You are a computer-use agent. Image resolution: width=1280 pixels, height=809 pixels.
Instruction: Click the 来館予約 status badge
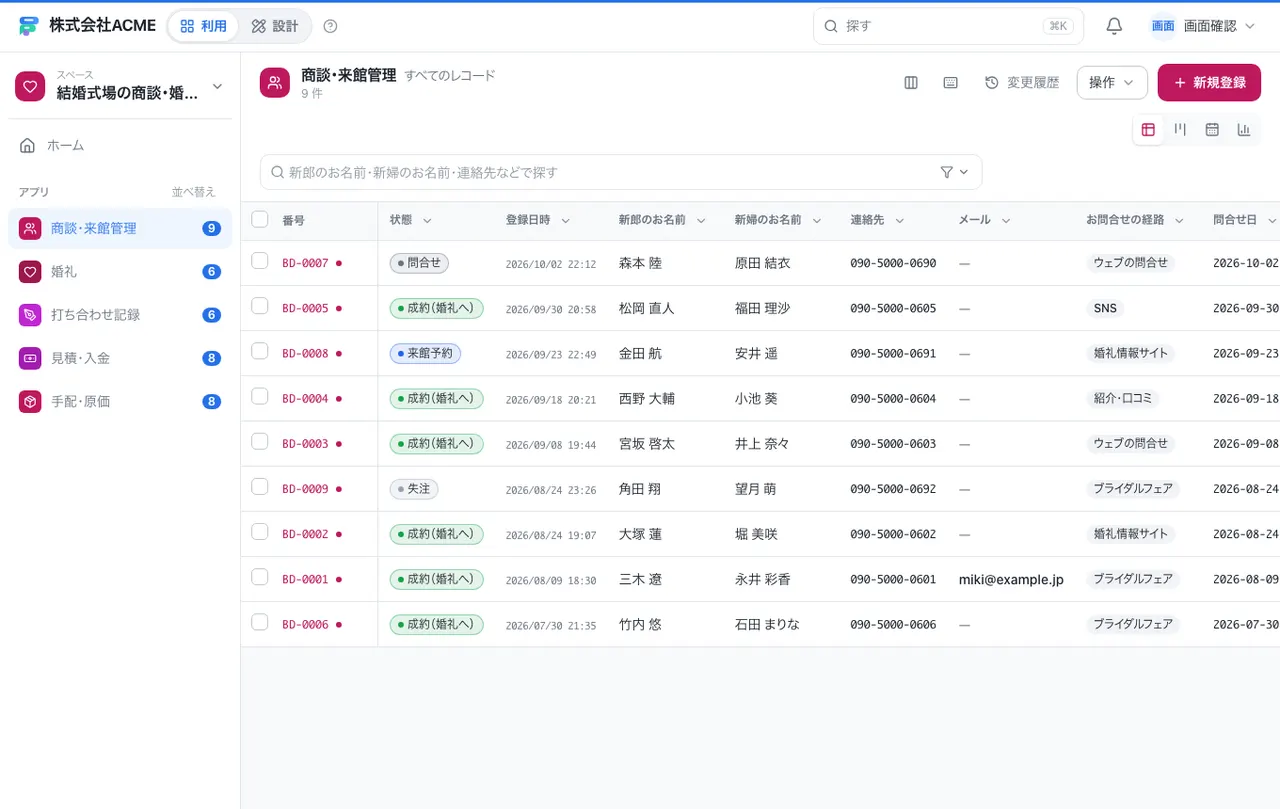[425, 353]
